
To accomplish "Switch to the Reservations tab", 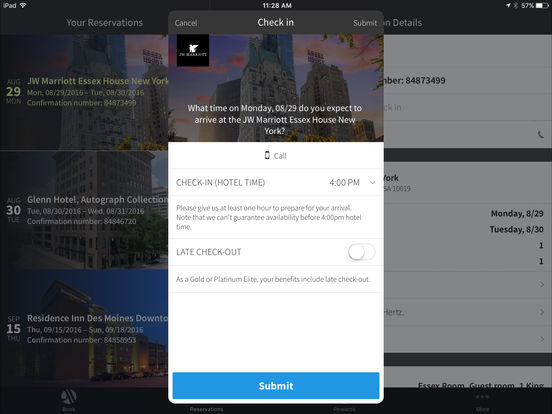I will [206, 409].
